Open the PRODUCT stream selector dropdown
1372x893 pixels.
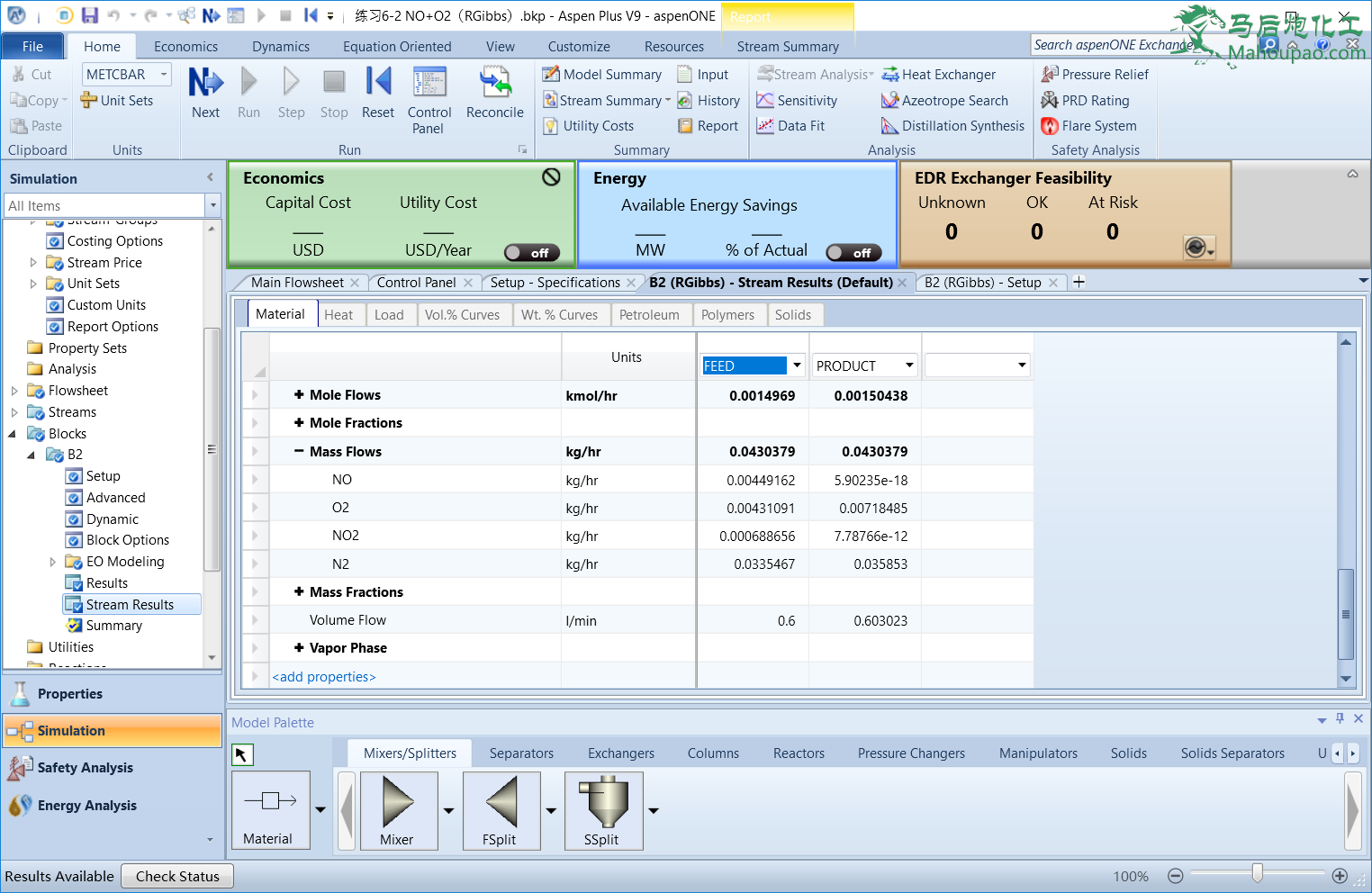[909, 365]
